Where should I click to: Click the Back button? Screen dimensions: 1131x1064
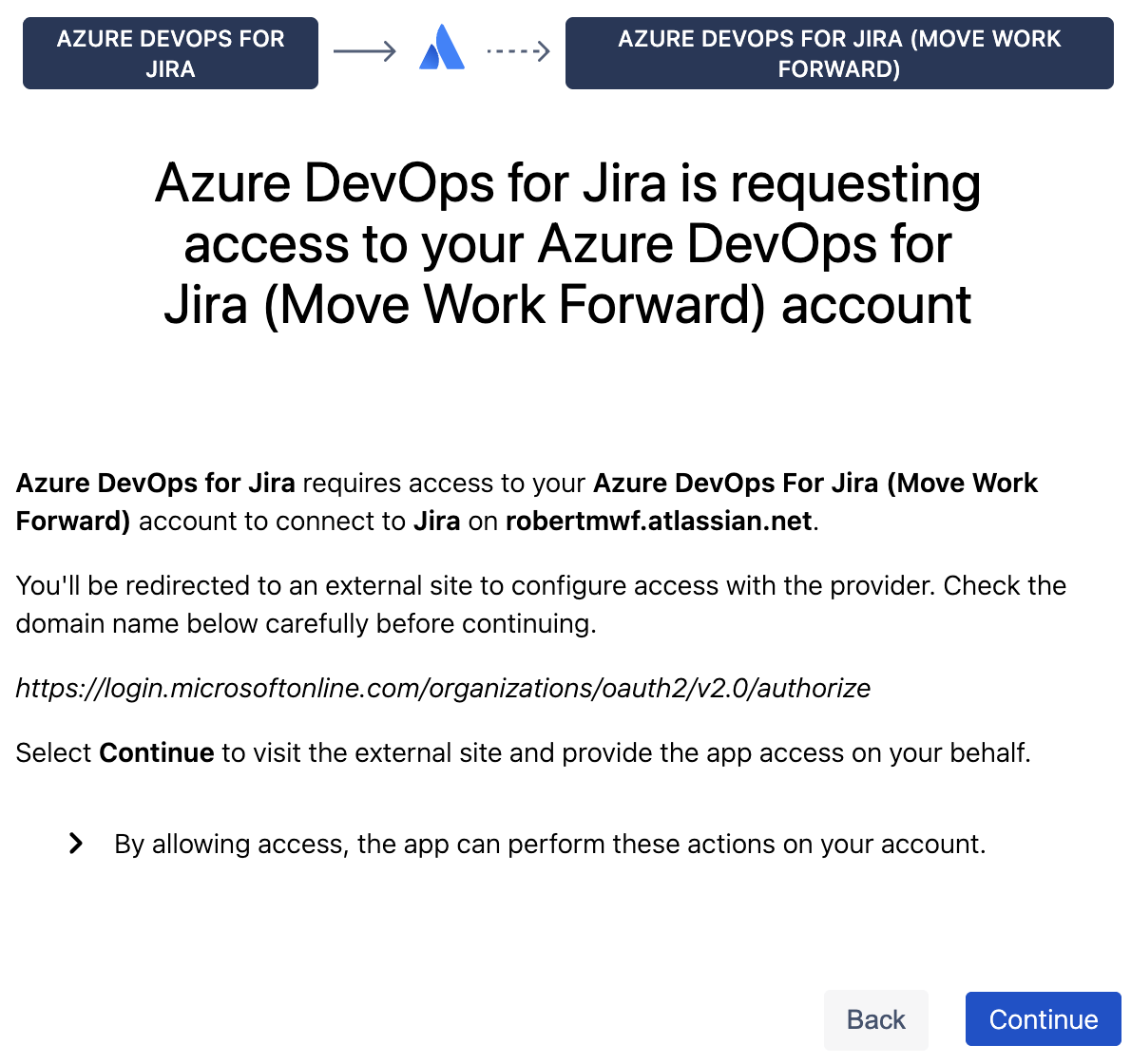pyautogui.click(x=875, y=1018)
